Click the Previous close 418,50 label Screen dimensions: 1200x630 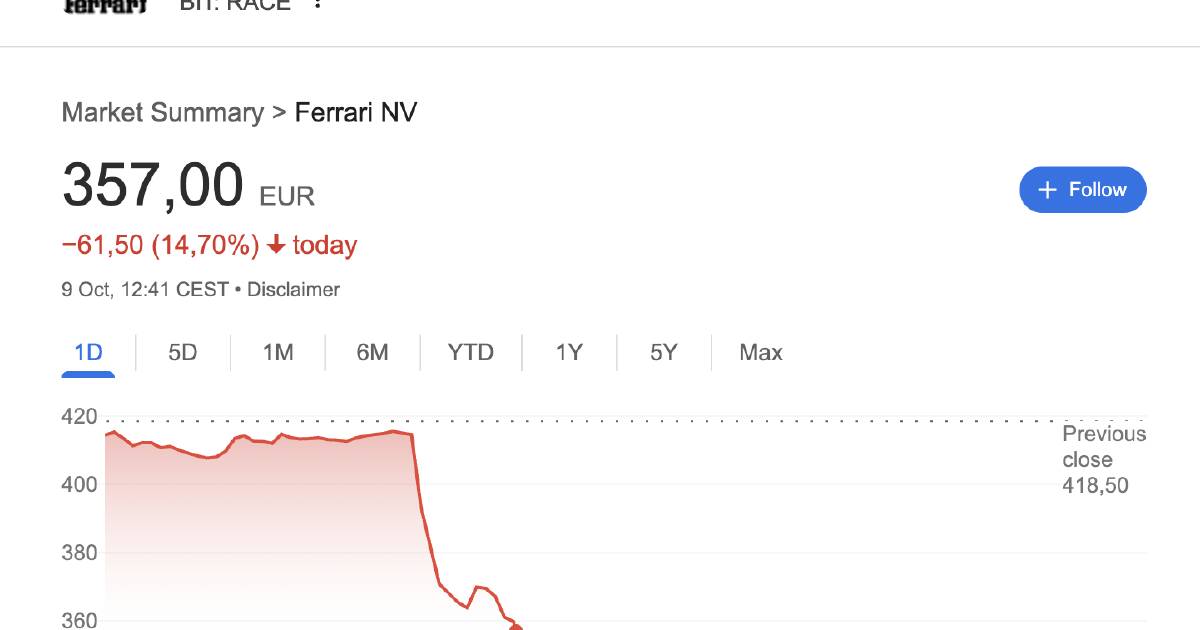[1103, 460]
